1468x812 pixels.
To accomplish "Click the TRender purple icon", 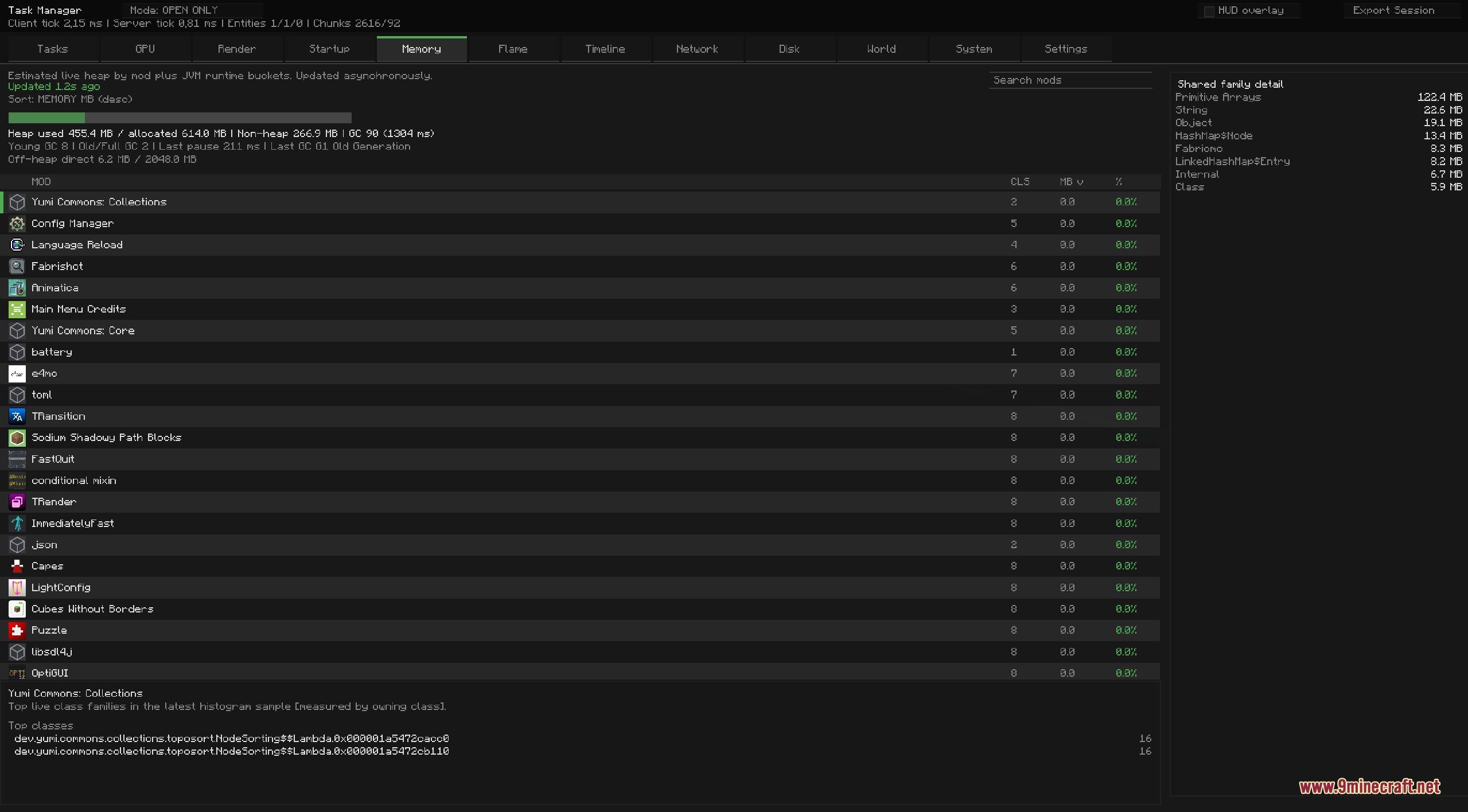I will click(17, 502).
